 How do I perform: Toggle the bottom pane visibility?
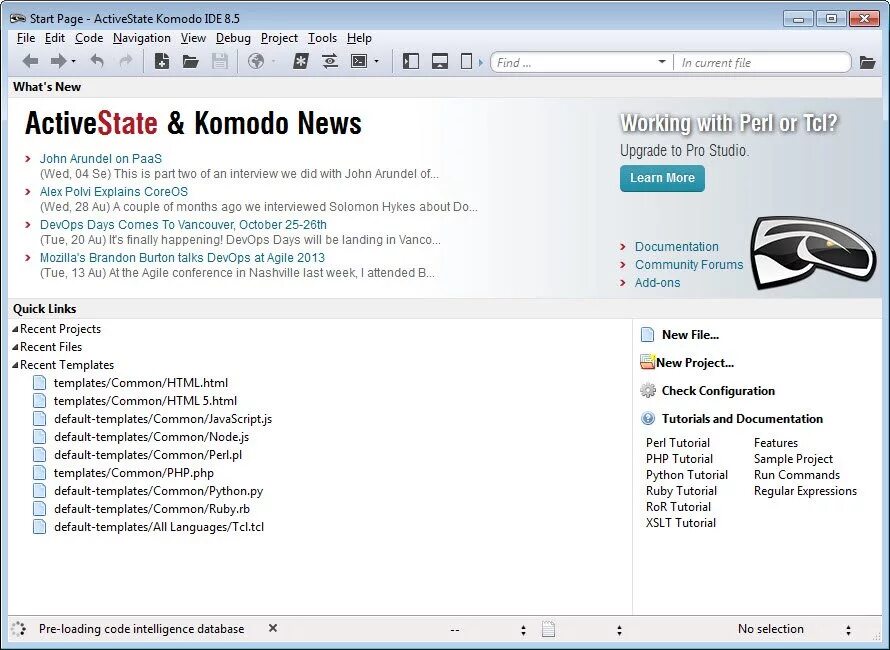[440, 61]
